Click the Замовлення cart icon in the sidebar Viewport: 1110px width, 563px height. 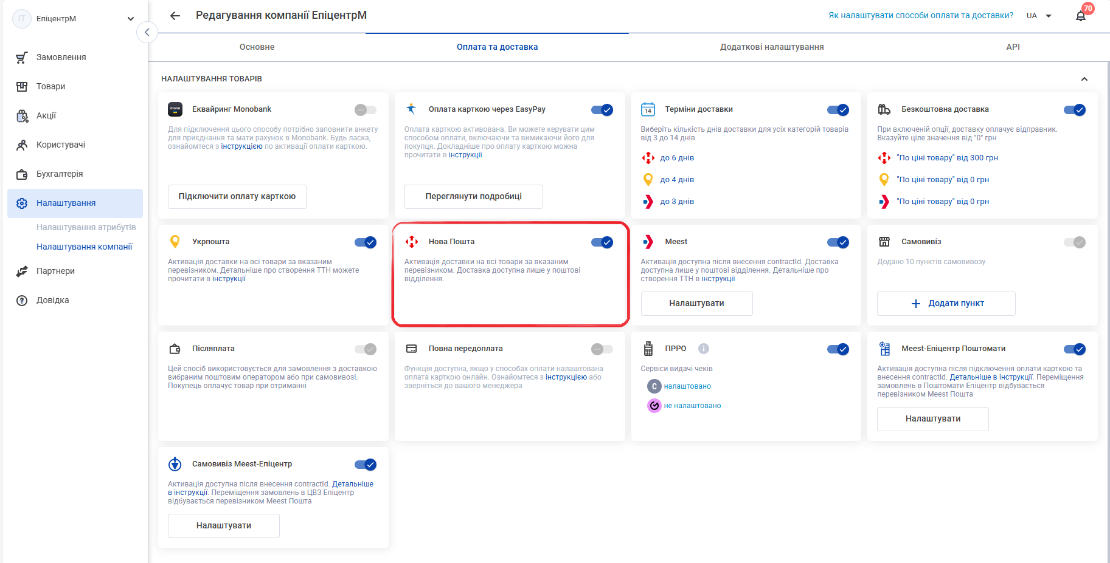[21, 57]
